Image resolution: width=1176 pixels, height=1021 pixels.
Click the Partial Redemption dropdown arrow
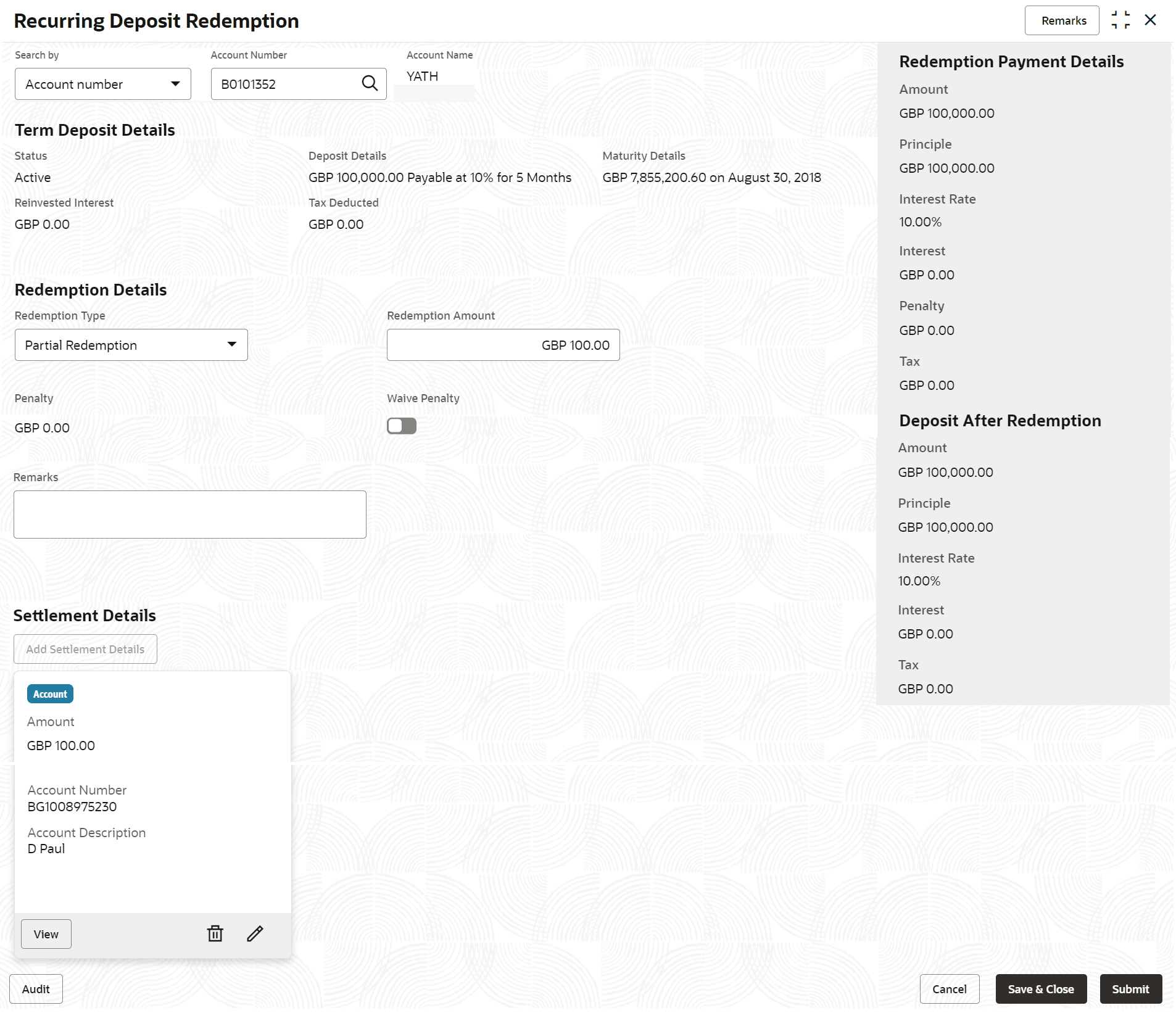(x=232, y=344)
